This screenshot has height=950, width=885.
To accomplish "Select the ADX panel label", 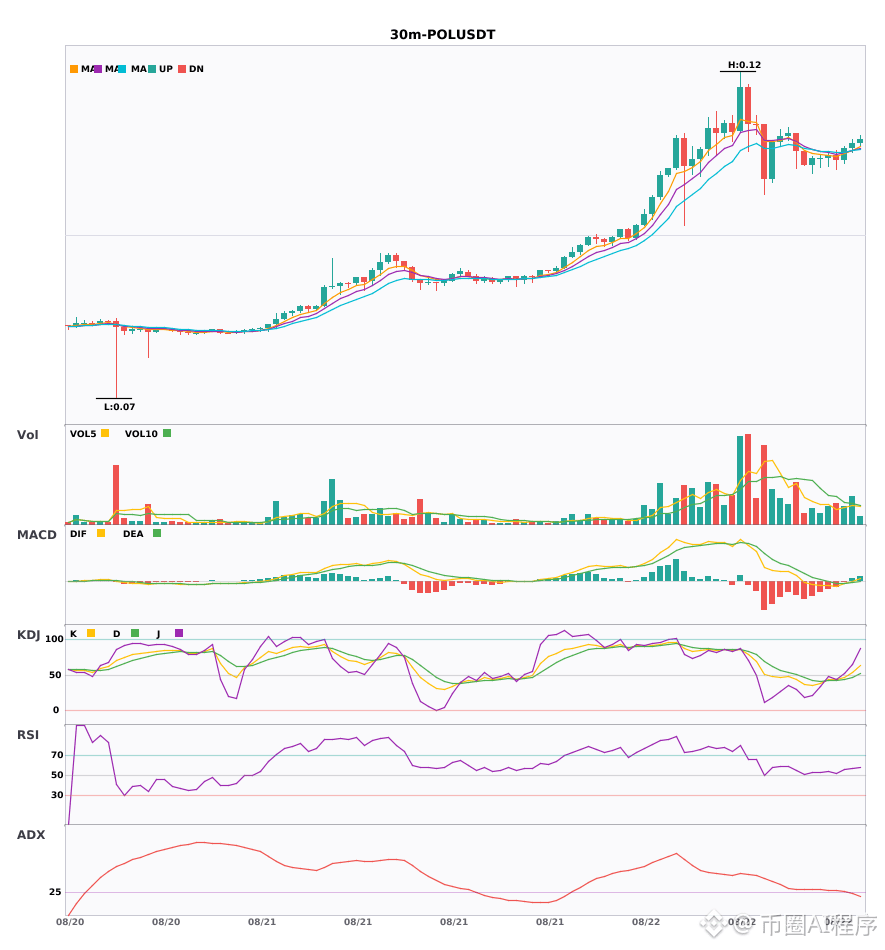I will [x=31, y=835].
